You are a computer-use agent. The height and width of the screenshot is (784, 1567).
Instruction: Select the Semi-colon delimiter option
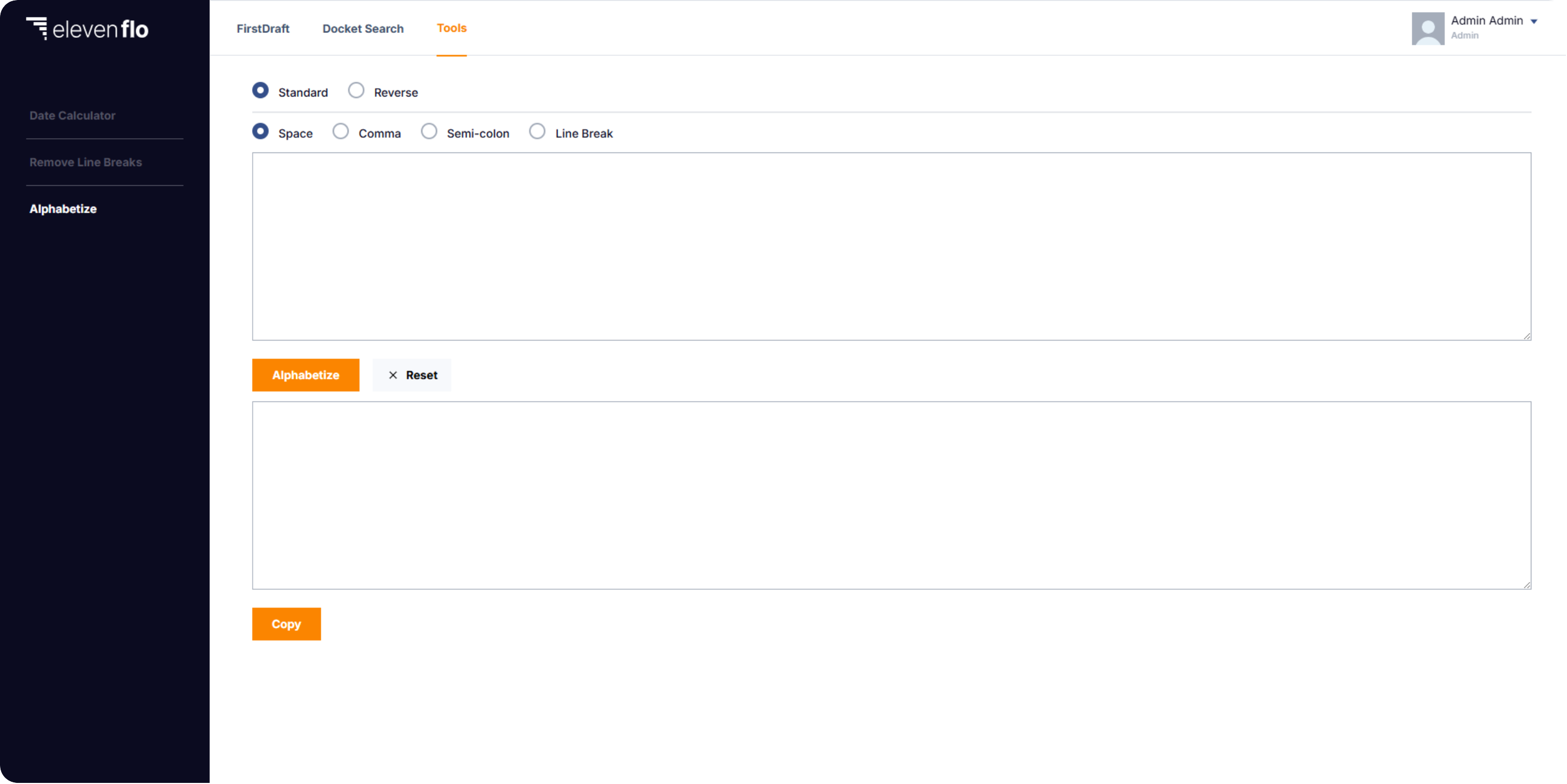[429, 133]
